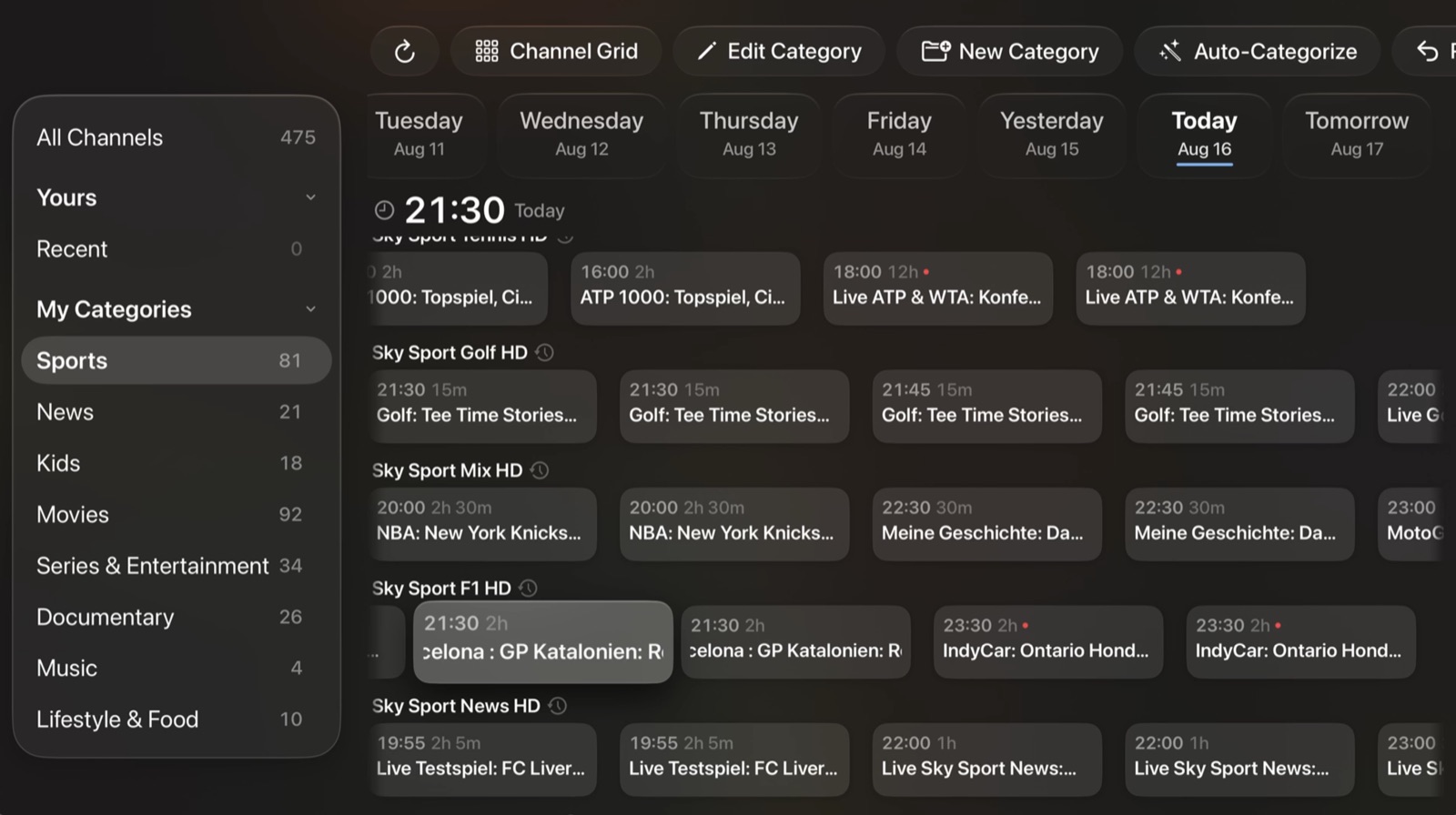This screenshot has height=815, width=1456.
Task: Select the Wednesday Aug 12 tab
Action: [x=581, y=134]
